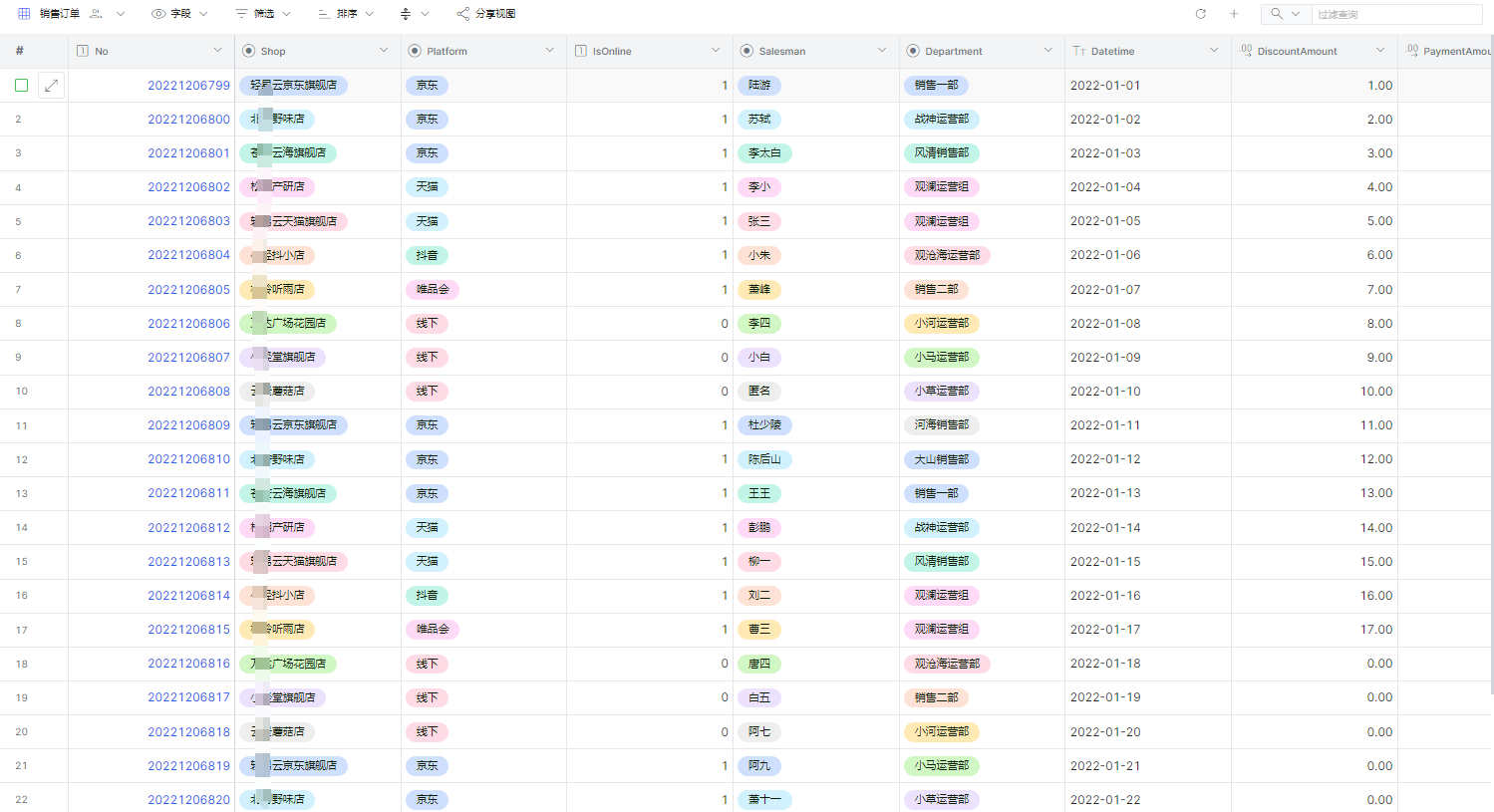The image size is (1494, 812).
Task: Click the No column number-type icon
Action: coord(83,51)
